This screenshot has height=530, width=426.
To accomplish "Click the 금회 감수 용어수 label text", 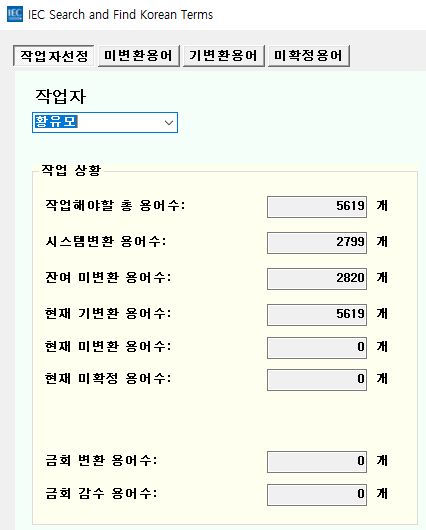I will click(101, 493).
